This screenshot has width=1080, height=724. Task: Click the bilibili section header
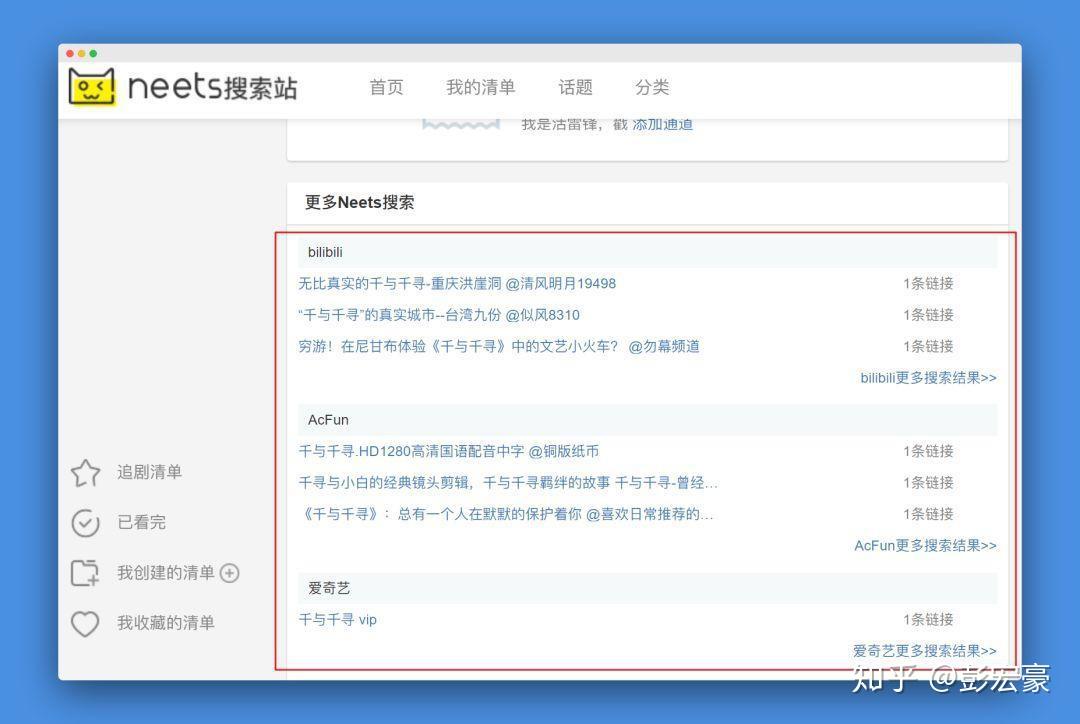click(x=647, y=253)
